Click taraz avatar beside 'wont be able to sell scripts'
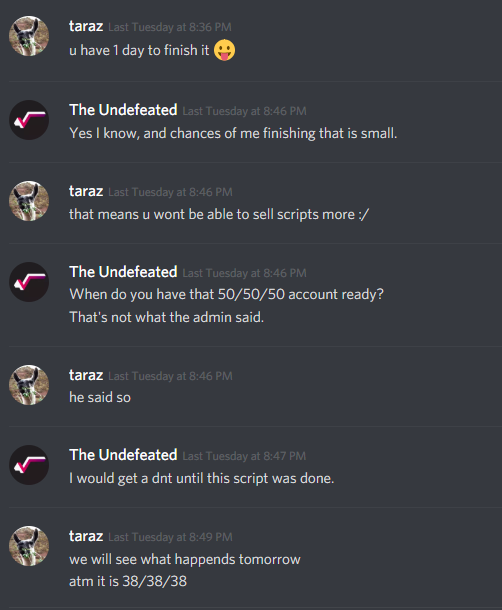This screenshot has width=502, height=610. (x=29, y=201)
